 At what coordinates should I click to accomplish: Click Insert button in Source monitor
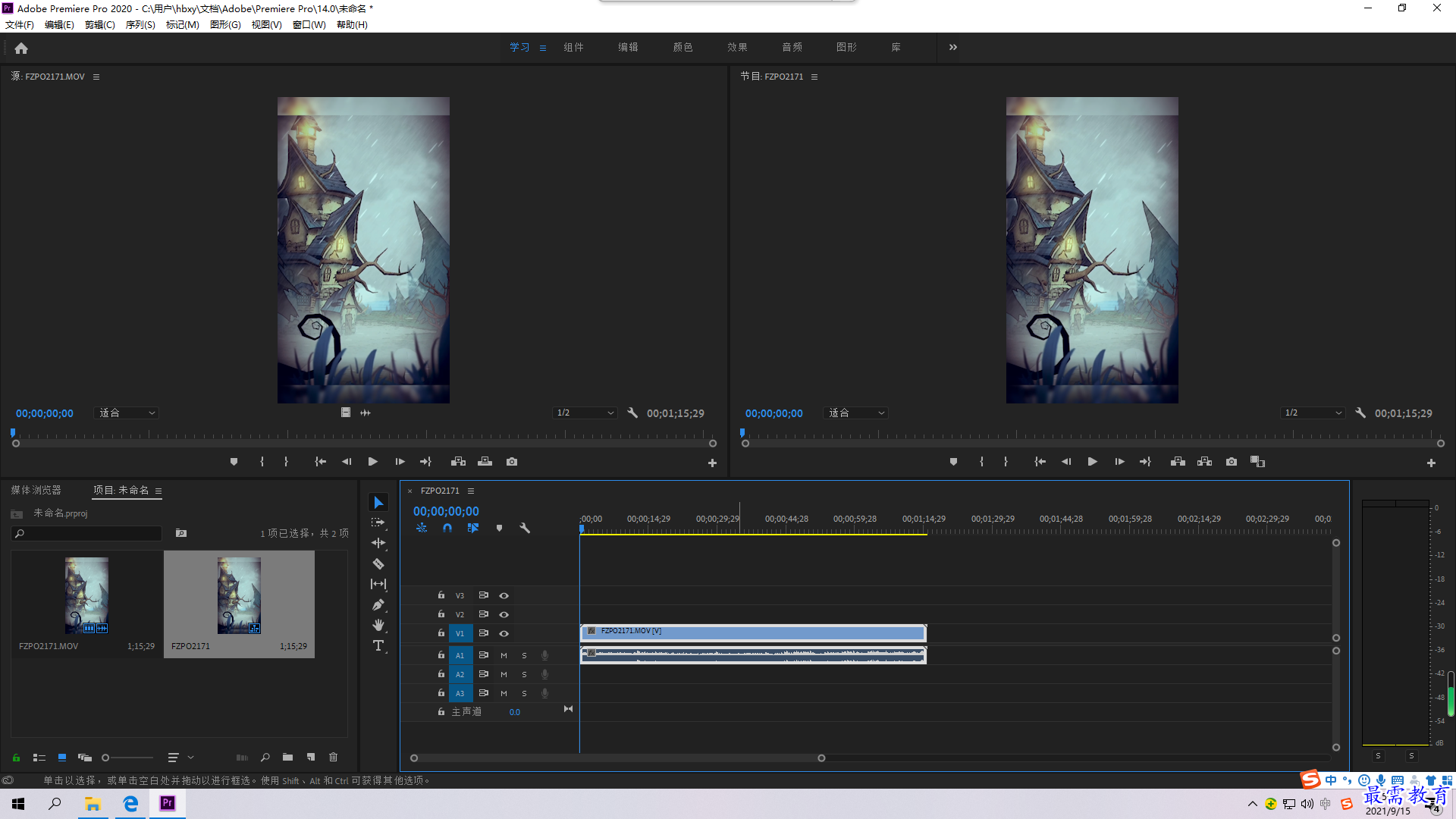(x=458, y=462)
